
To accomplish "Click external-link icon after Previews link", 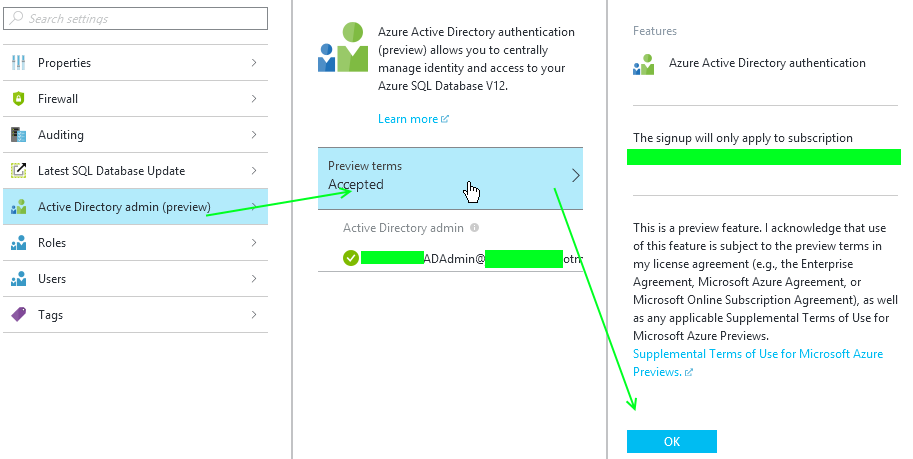I will pos(689,372).
